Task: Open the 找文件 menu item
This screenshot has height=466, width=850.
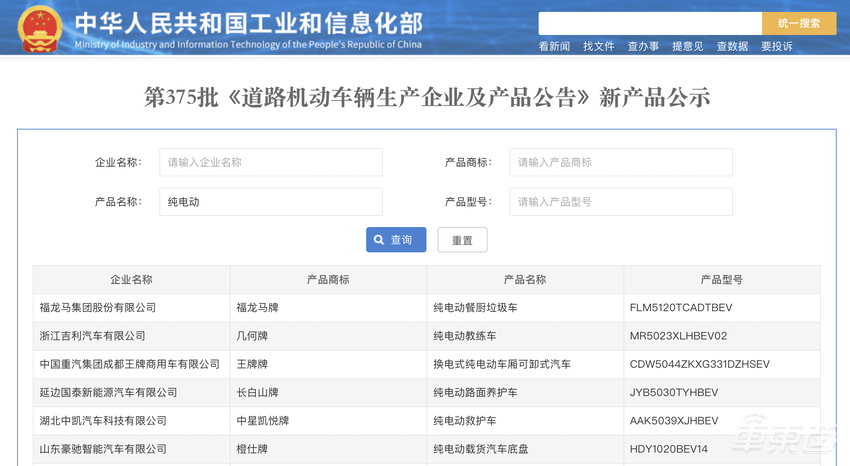Action: [598, 46]
